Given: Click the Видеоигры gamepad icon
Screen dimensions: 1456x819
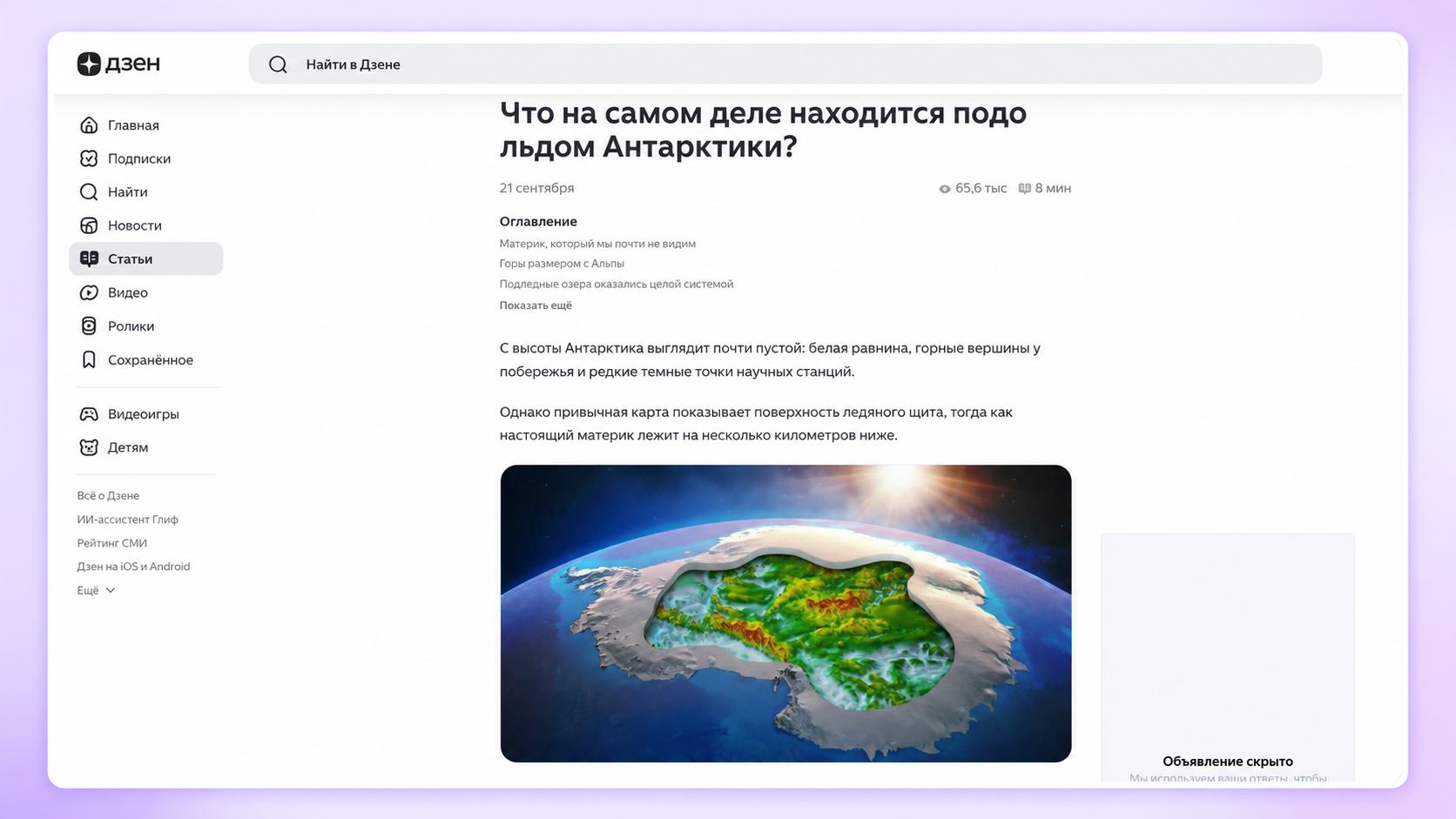Looking at the screenshot, I should pos(89,413).
